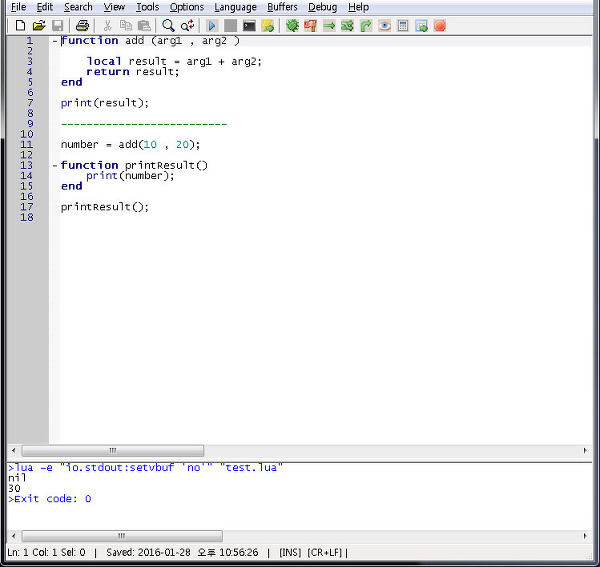Screen dimensions: 600x567
Task: Click the 'return result;' line
Action: pos(133,72)
